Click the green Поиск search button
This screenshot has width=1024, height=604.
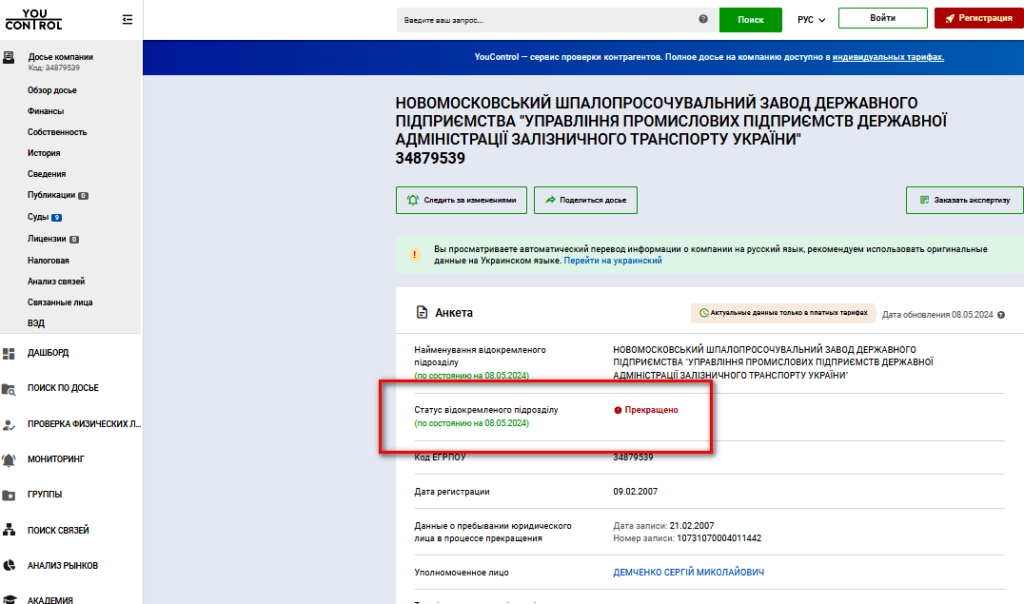(x=750, y=20)
